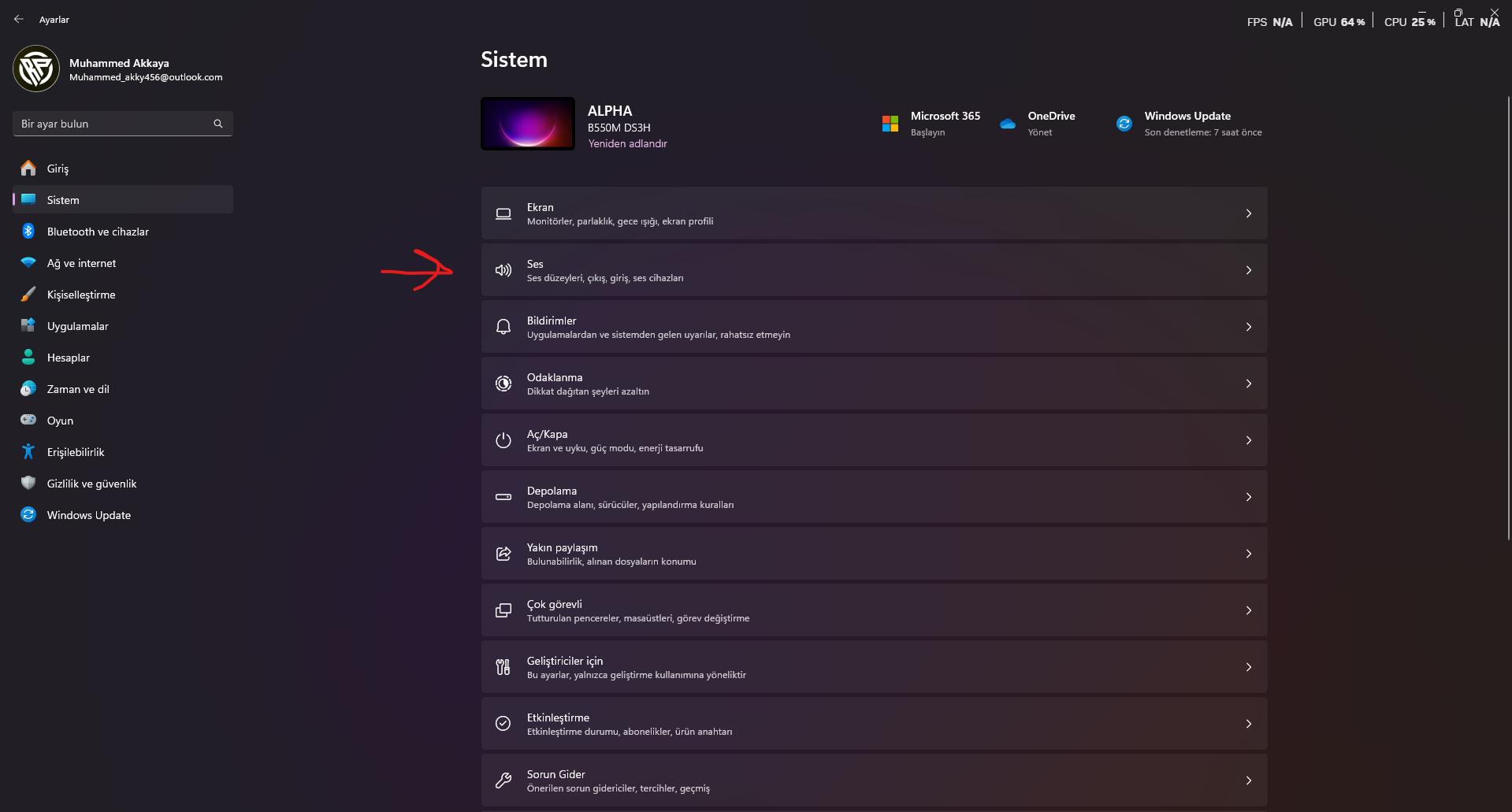Click the vertical scrollbar on the right
Viewport: 1512px width, 812px height.
(1508, 317)
